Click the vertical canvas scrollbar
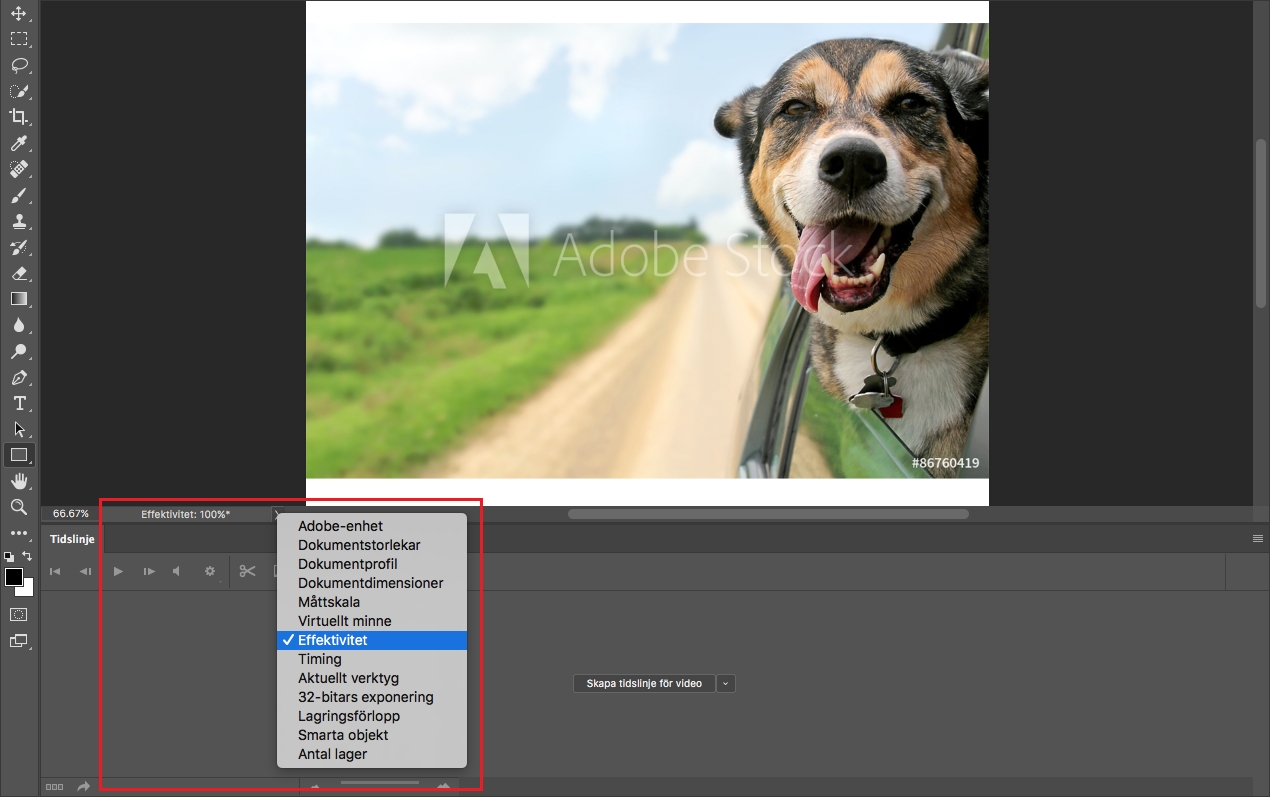This screenshot has width=1270, height=797. click(x=1261, y=223)
